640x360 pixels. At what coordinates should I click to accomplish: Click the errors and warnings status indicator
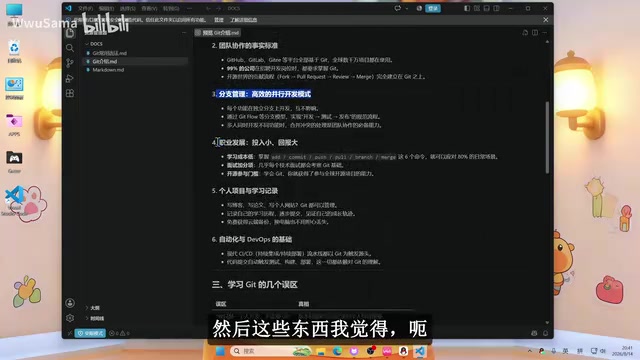119,333
